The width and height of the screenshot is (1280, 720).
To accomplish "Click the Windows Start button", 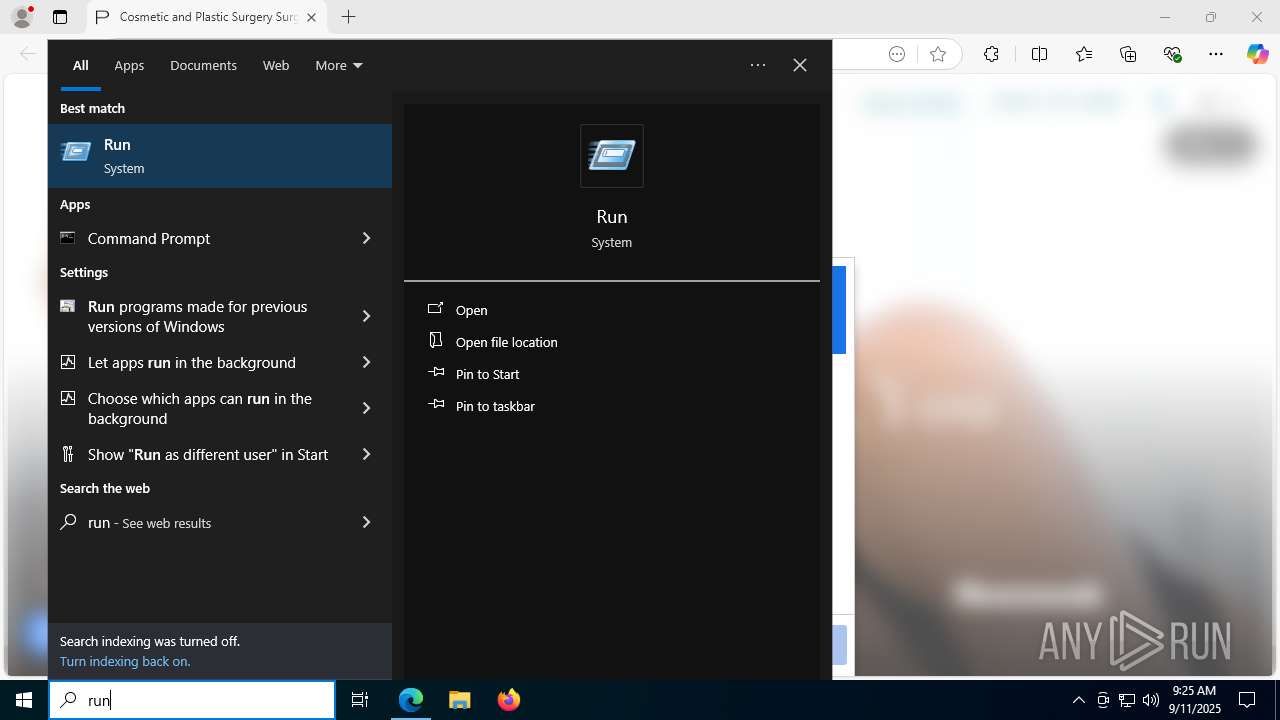I will pos(24,700).
